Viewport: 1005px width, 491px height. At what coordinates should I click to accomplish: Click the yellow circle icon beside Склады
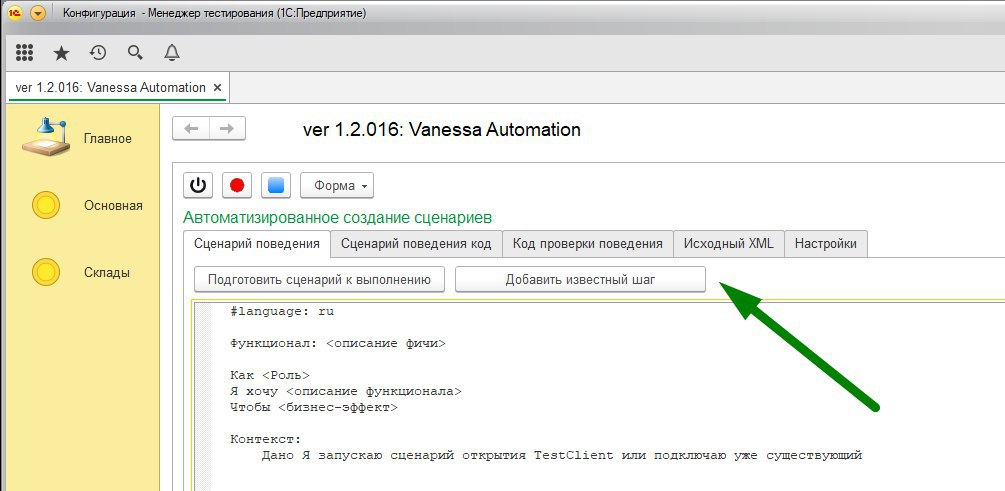click(46, 272)
